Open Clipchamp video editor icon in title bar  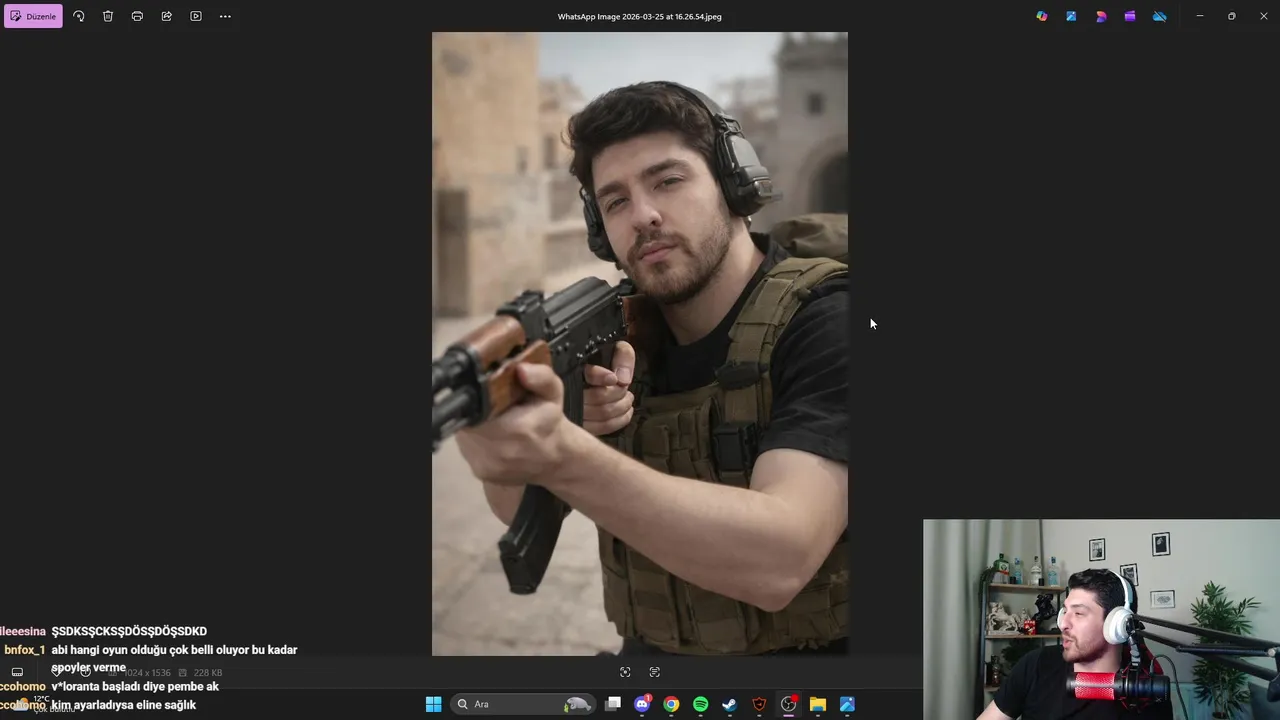(1130, 16)
